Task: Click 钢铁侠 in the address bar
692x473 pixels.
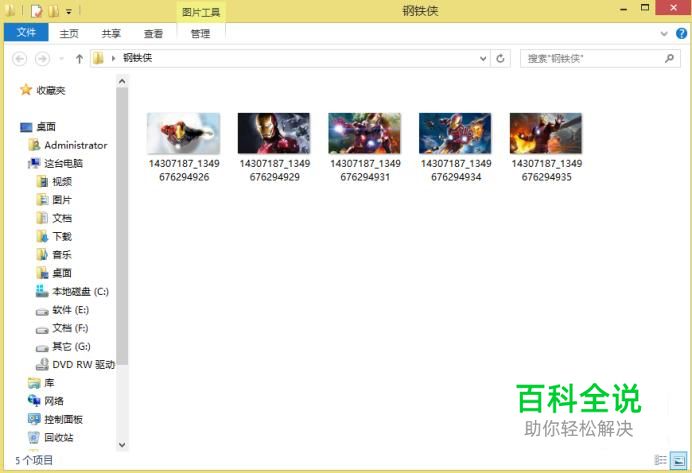Action: pyautogui.click(x=137, y=58)
